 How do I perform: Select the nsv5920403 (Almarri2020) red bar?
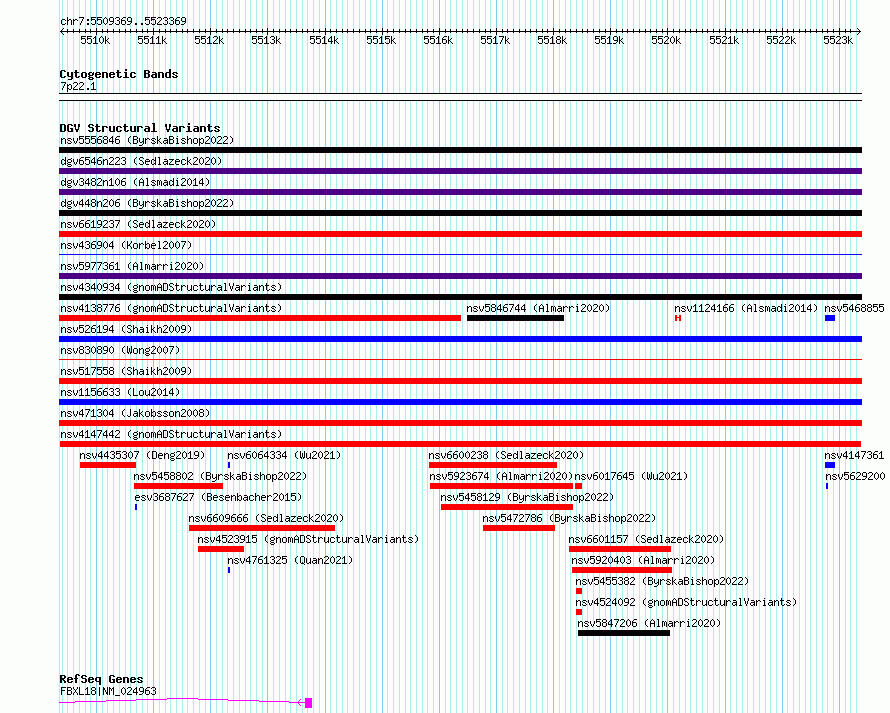click(x=622, y=570)
